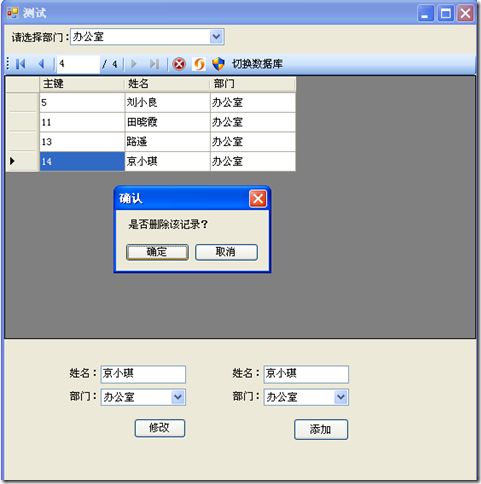Click the 添加 button
The image size is (481, 484).
coord(321,429)
